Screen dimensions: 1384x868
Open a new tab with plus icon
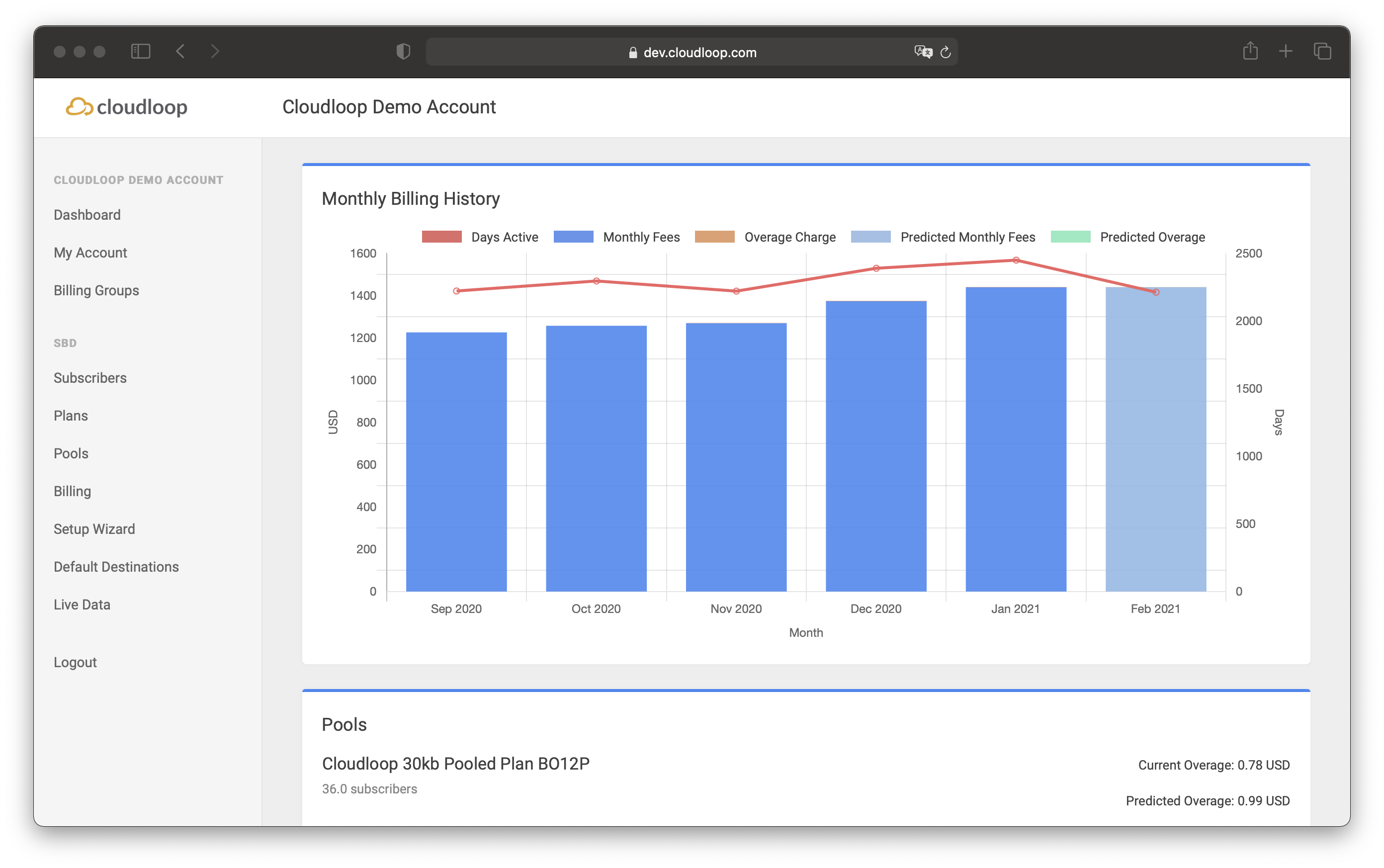point(1286,52)
